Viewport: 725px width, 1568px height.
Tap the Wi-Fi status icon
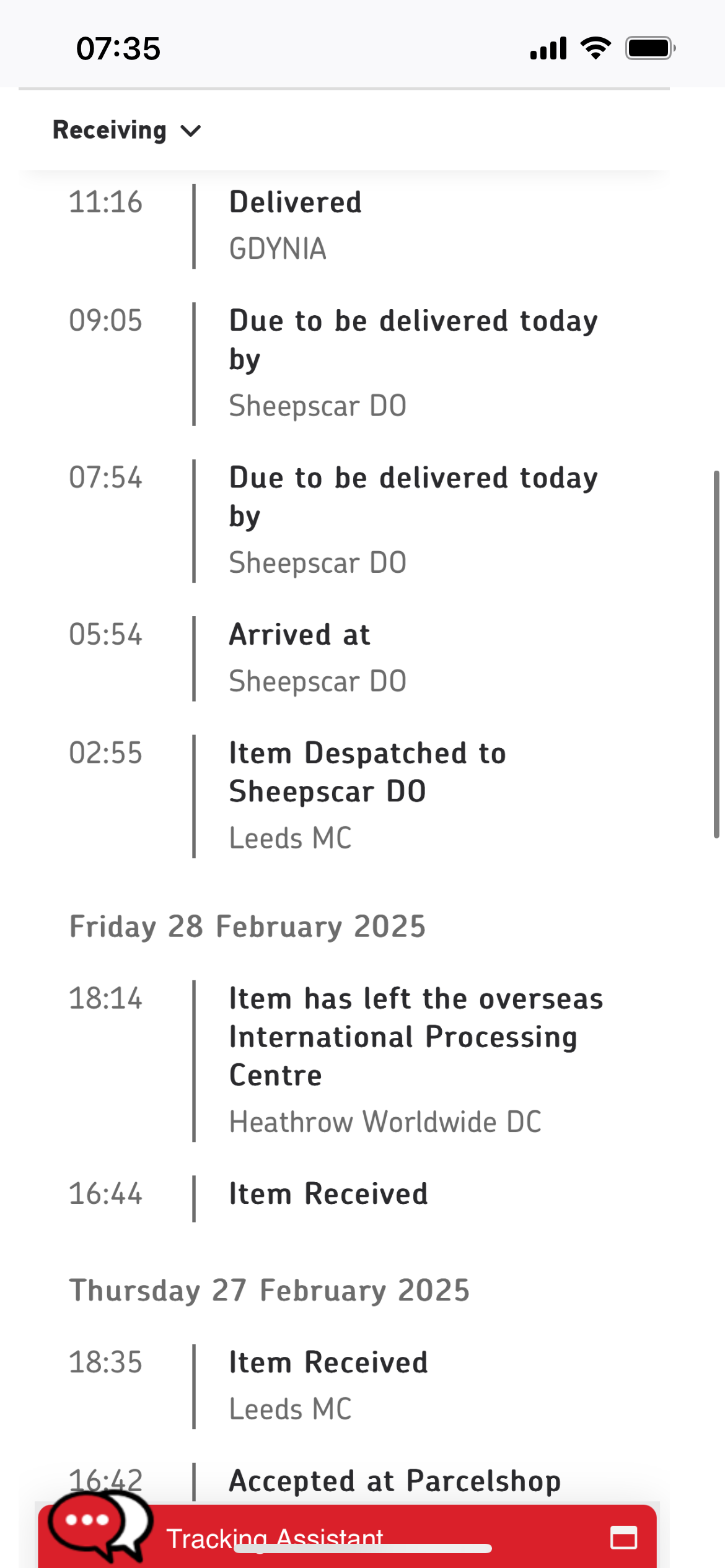595,48
